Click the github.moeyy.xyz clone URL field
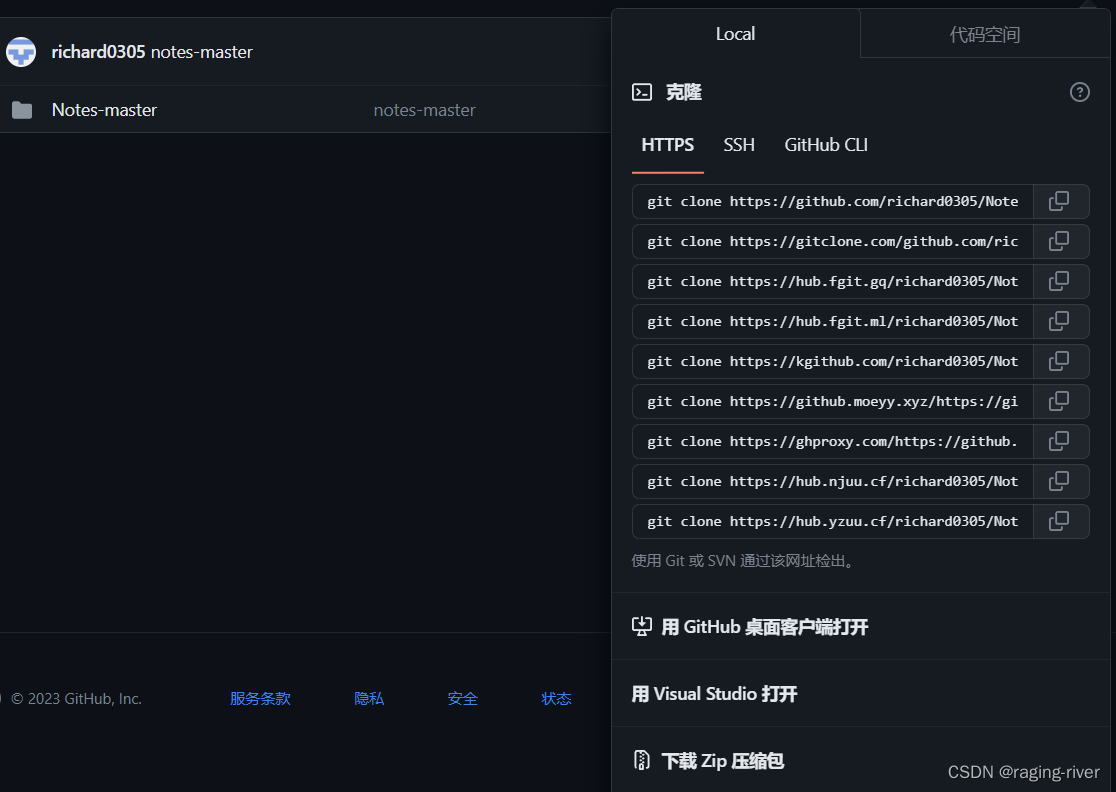The height and width of the screenshot is (792, 1116). [x=833, y=401]
